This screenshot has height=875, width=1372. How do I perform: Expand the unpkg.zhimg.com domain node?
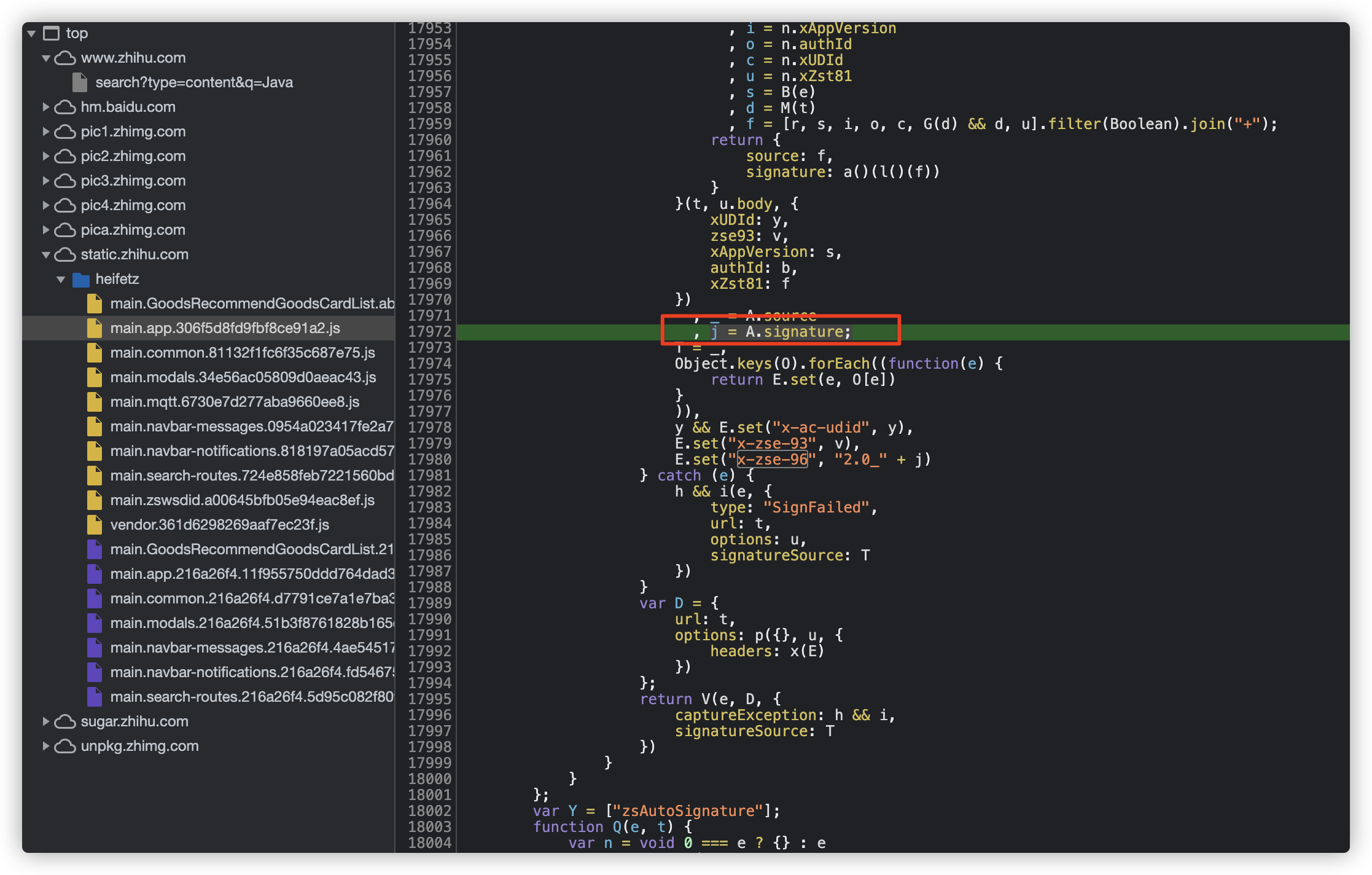(x=46, y=746)
